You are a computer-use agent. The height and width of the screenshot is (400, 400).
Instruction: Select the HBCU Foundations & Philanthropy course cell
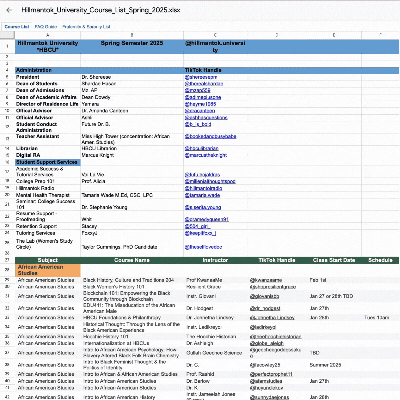click(132, 318)
